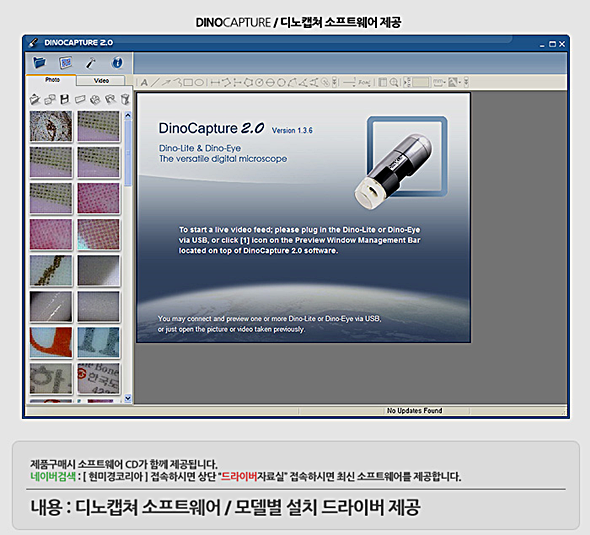Screen dimensions: 590x535
Task: Select the Ellipse drawing tool
Action: (199, 82)
